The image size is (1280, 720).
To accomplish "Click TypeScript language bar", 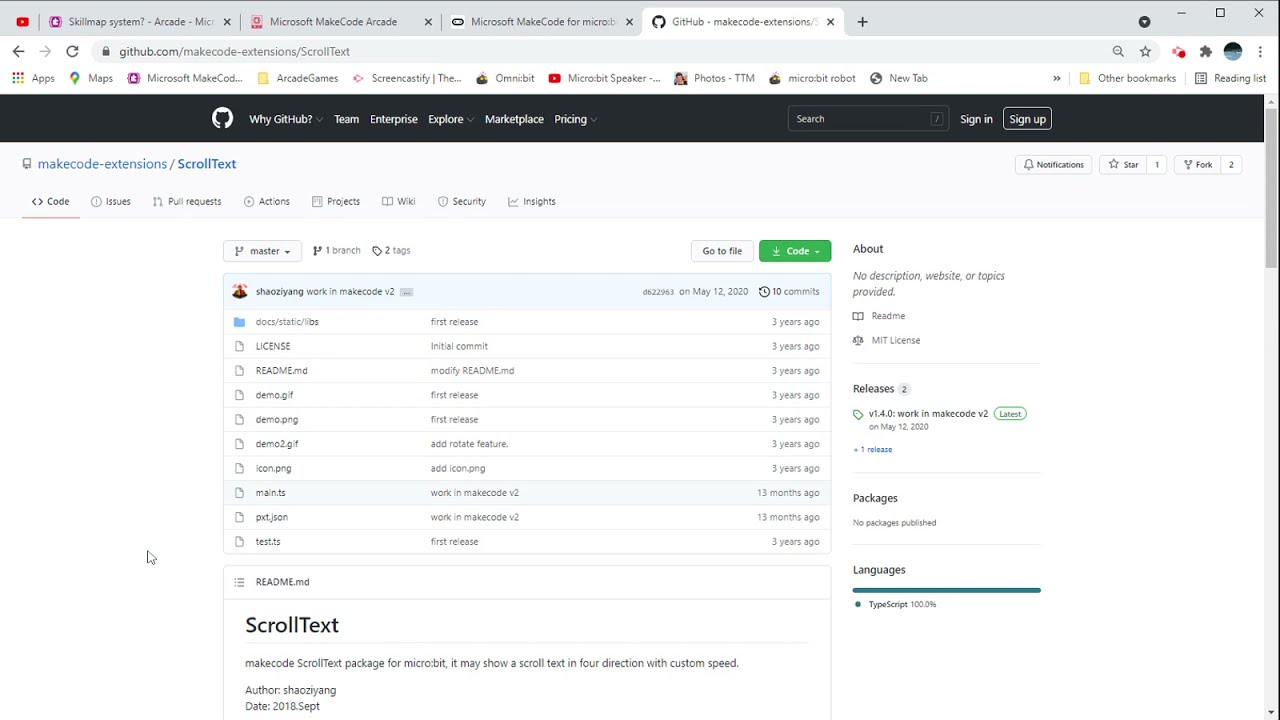I will coord(947,590).
